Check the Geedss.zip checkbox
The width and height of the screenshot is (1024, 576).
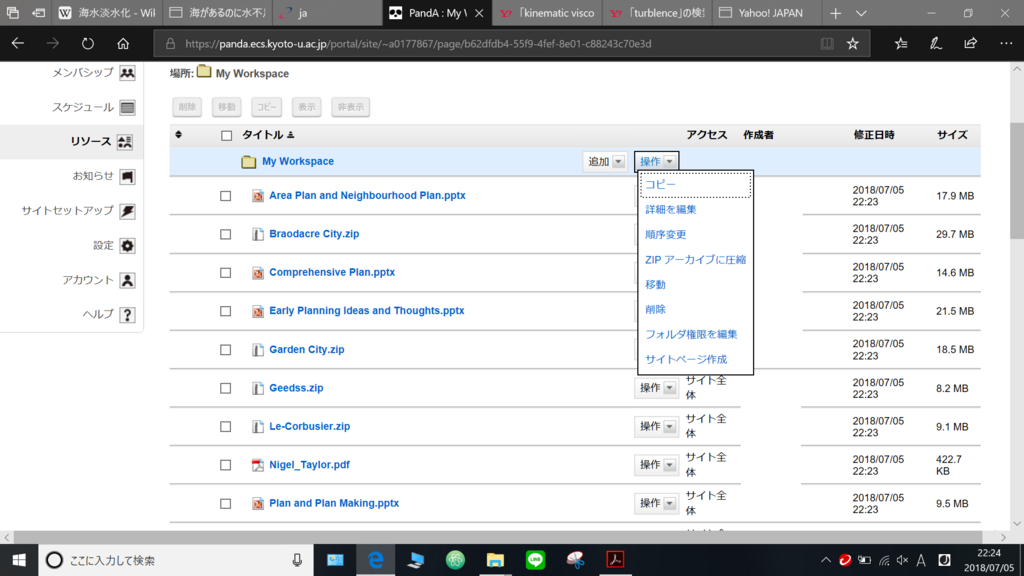tap(225, 389)
